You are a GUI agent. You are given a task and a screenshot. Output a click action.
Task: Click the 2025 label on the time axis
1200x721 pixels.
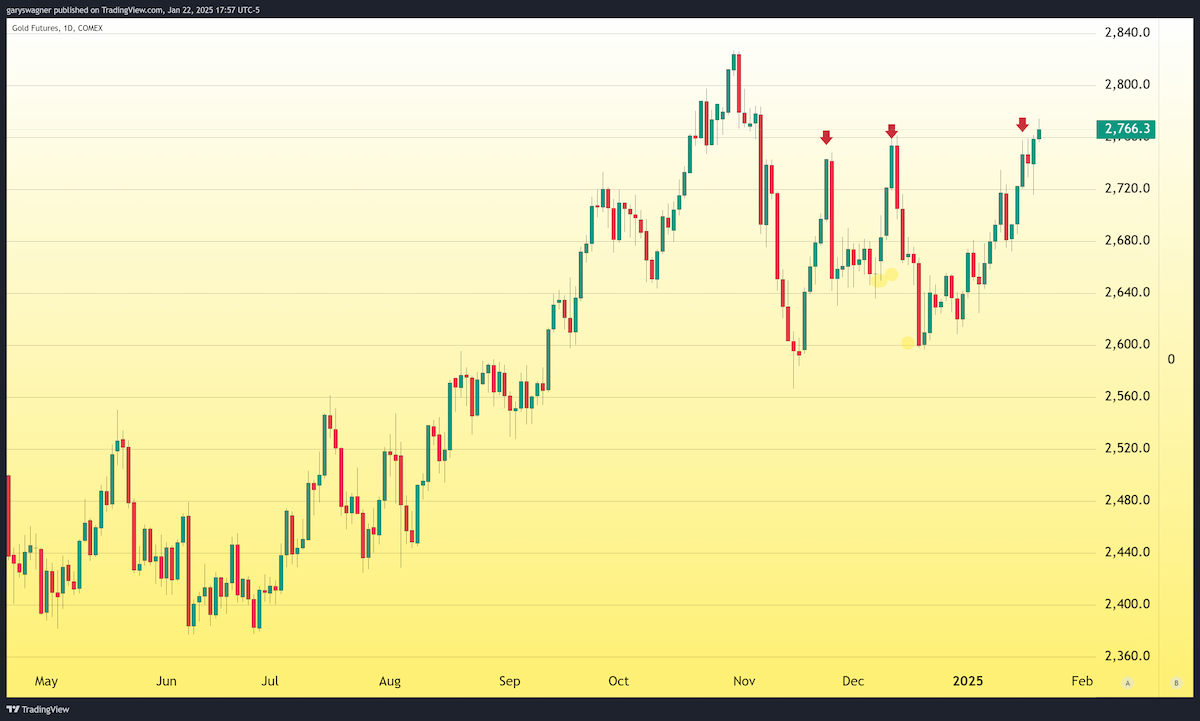[968, 681]
